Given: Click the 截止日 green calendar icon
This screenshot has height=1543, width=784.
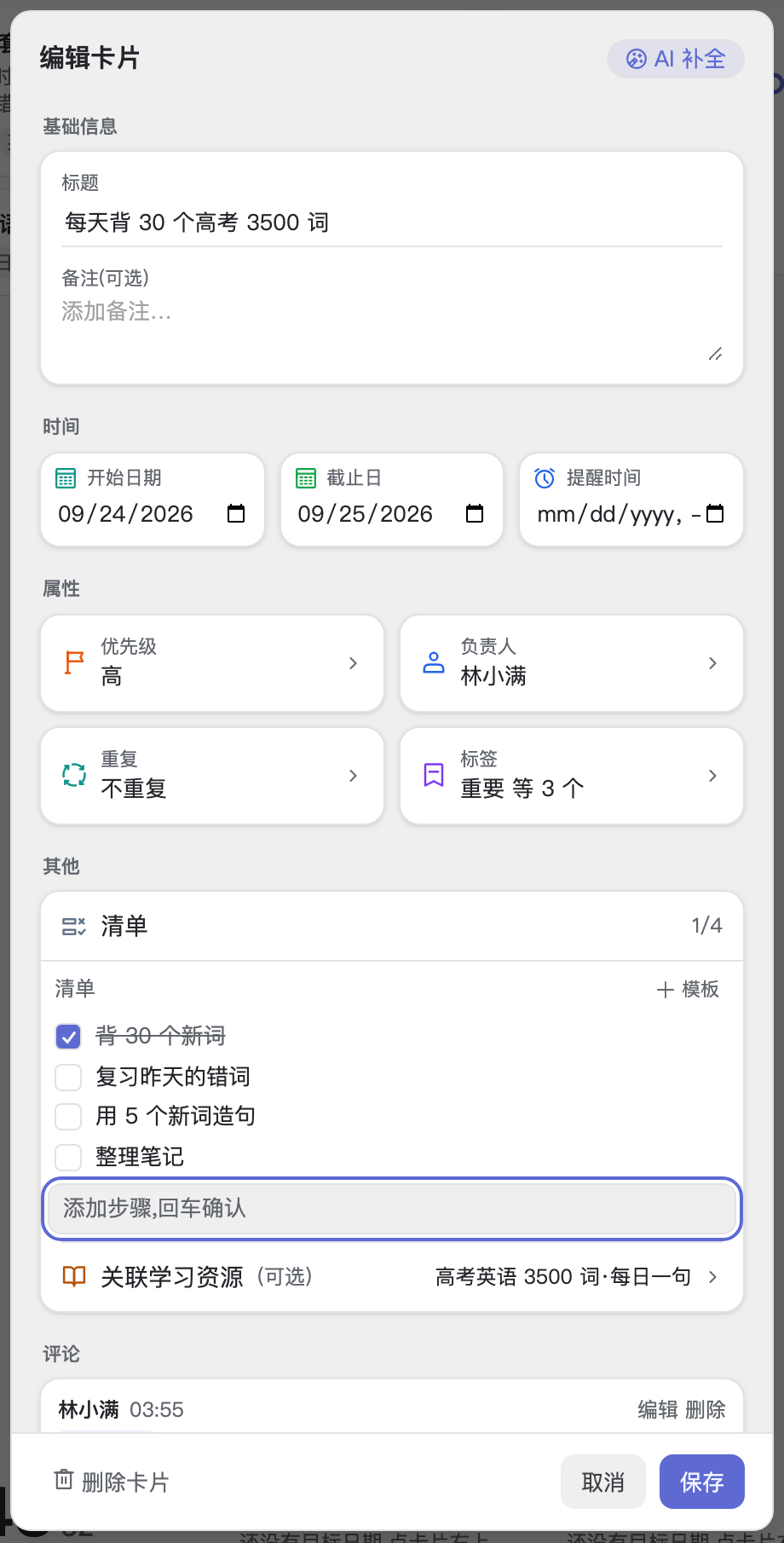Looking at the screenshot, I should (305, 478).
